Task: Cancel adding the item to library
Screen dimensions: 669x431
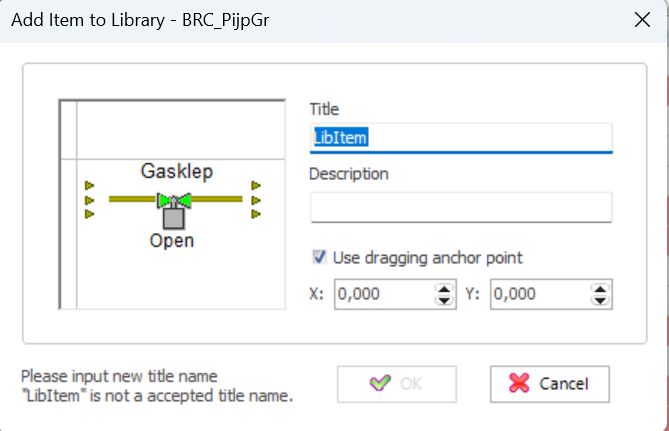Action: (x=550, y=384)
